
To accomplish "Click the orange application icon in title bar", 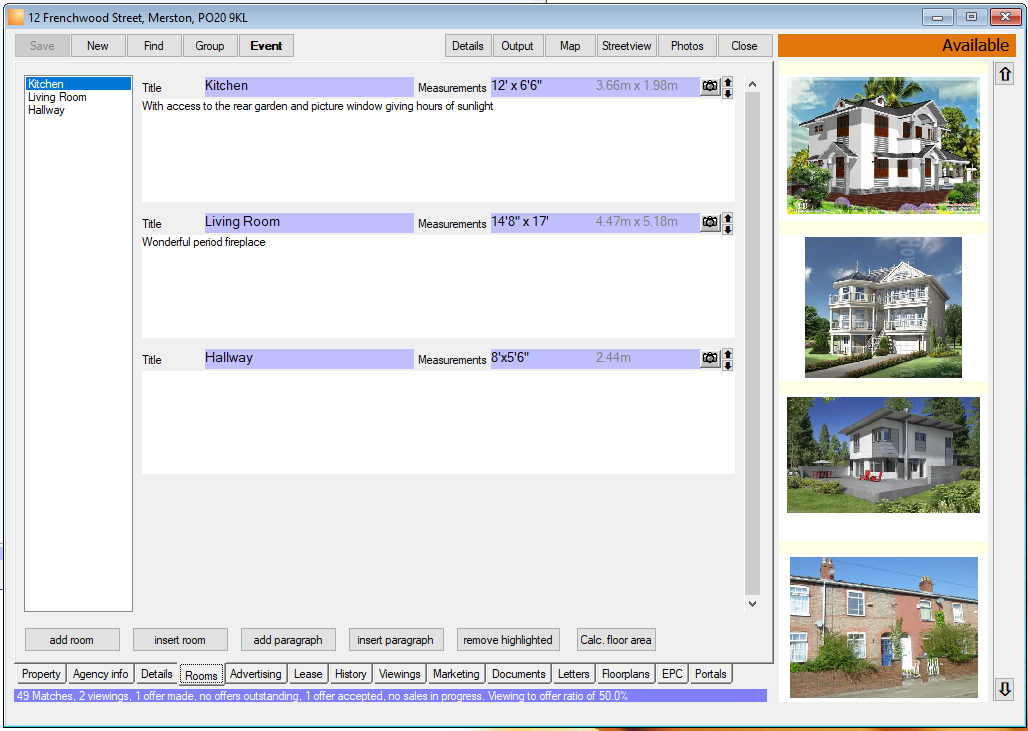I will 16,17.
